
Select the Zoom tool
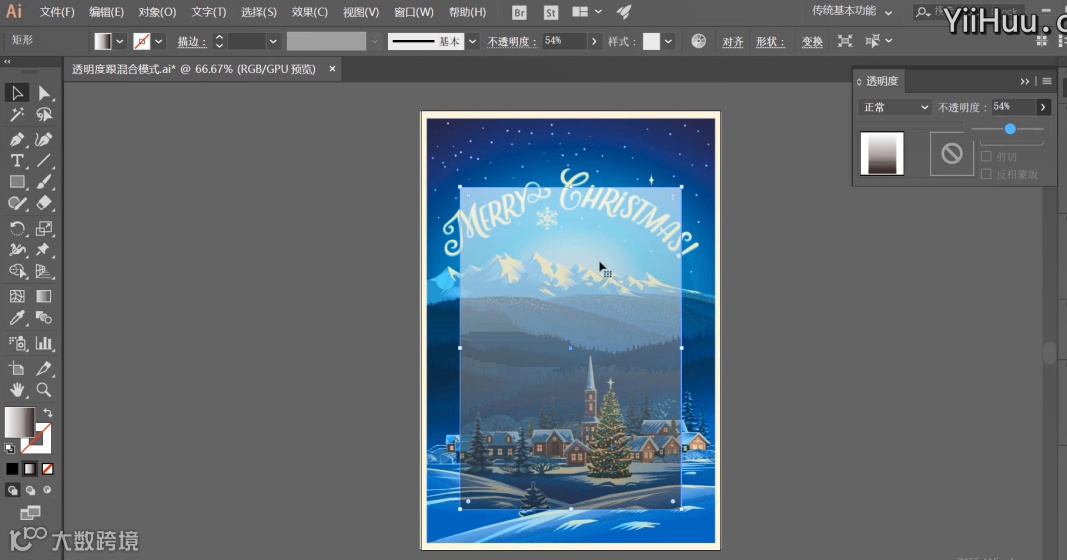coord(44,390)
